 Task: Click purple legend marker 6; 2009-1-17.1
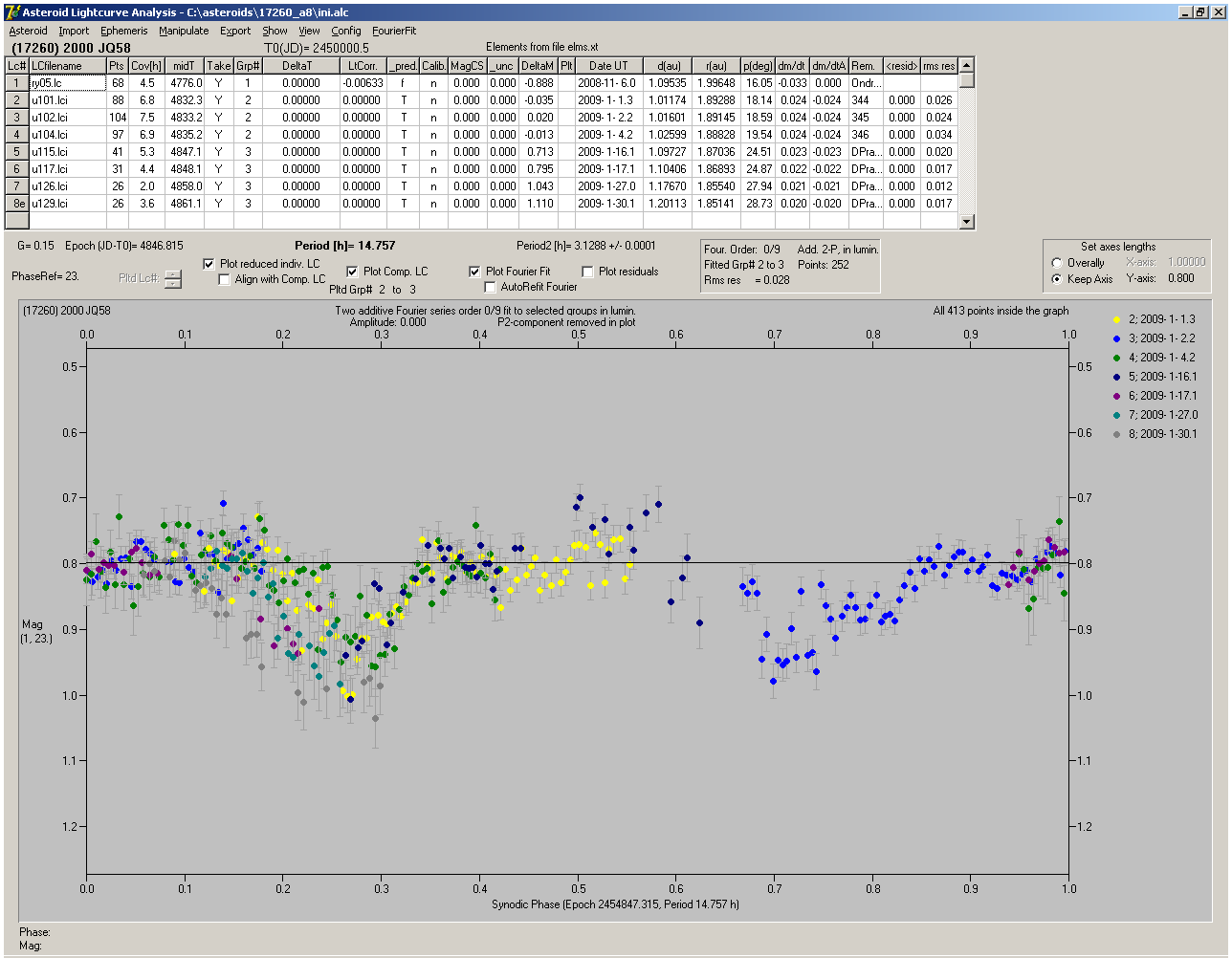tap(1116, 396)
